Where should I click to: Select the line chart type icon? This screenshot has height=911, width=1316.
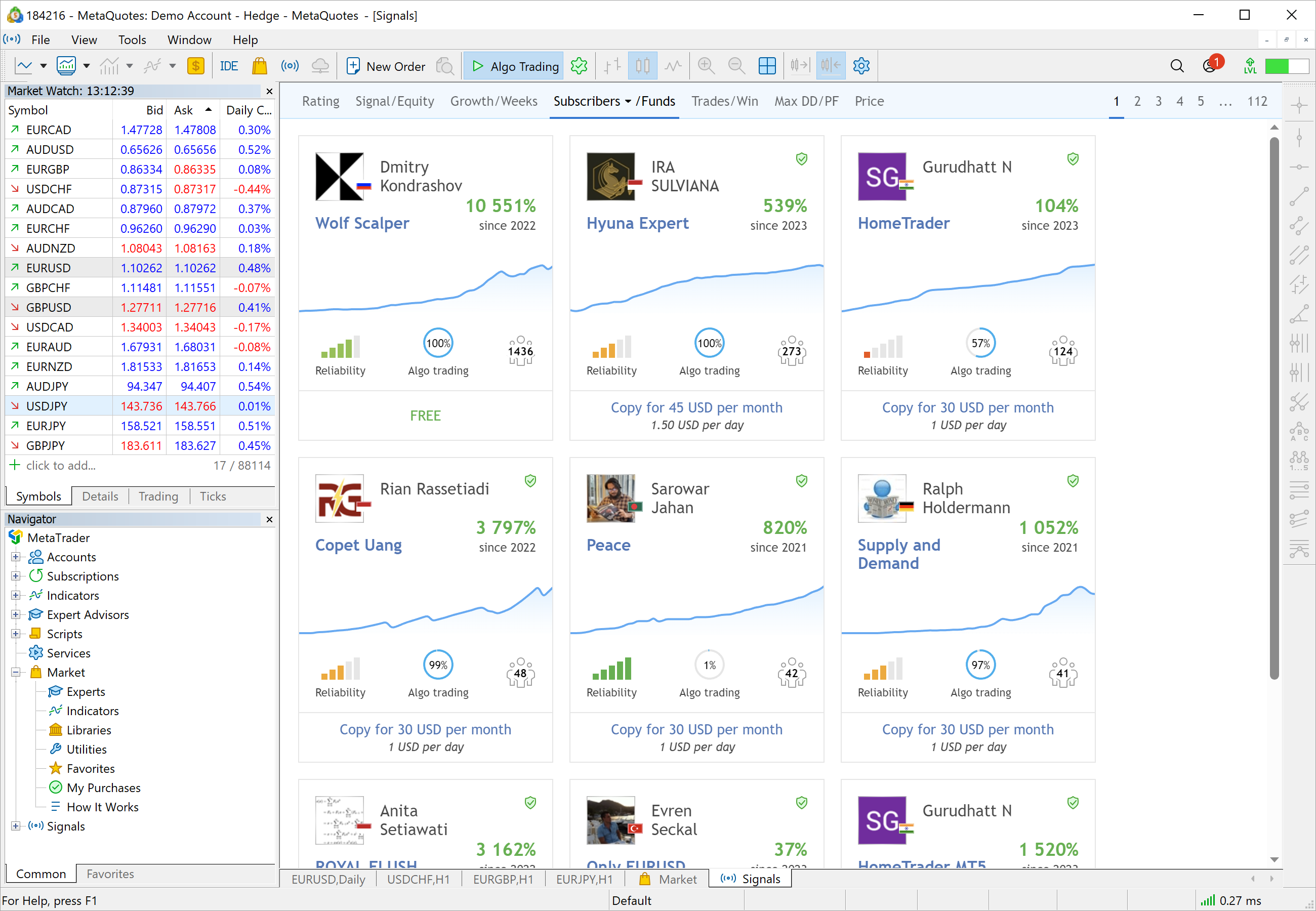pos(673,66)
